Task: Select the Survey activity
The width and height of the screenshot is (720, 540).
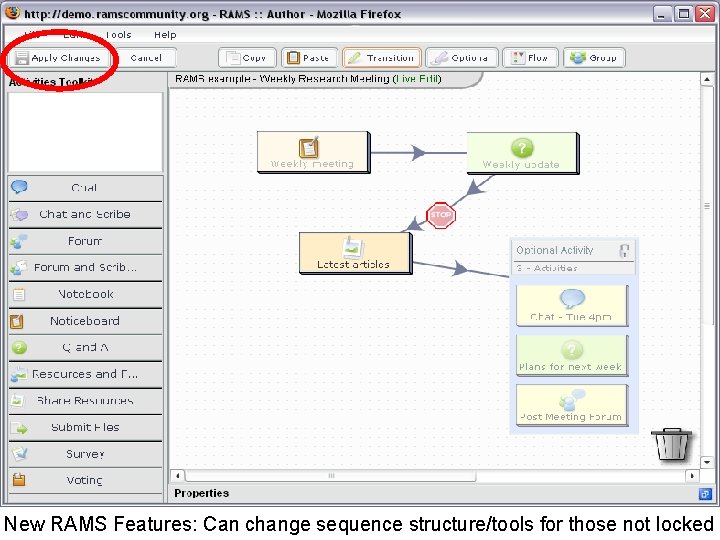Action: point(85,454)
